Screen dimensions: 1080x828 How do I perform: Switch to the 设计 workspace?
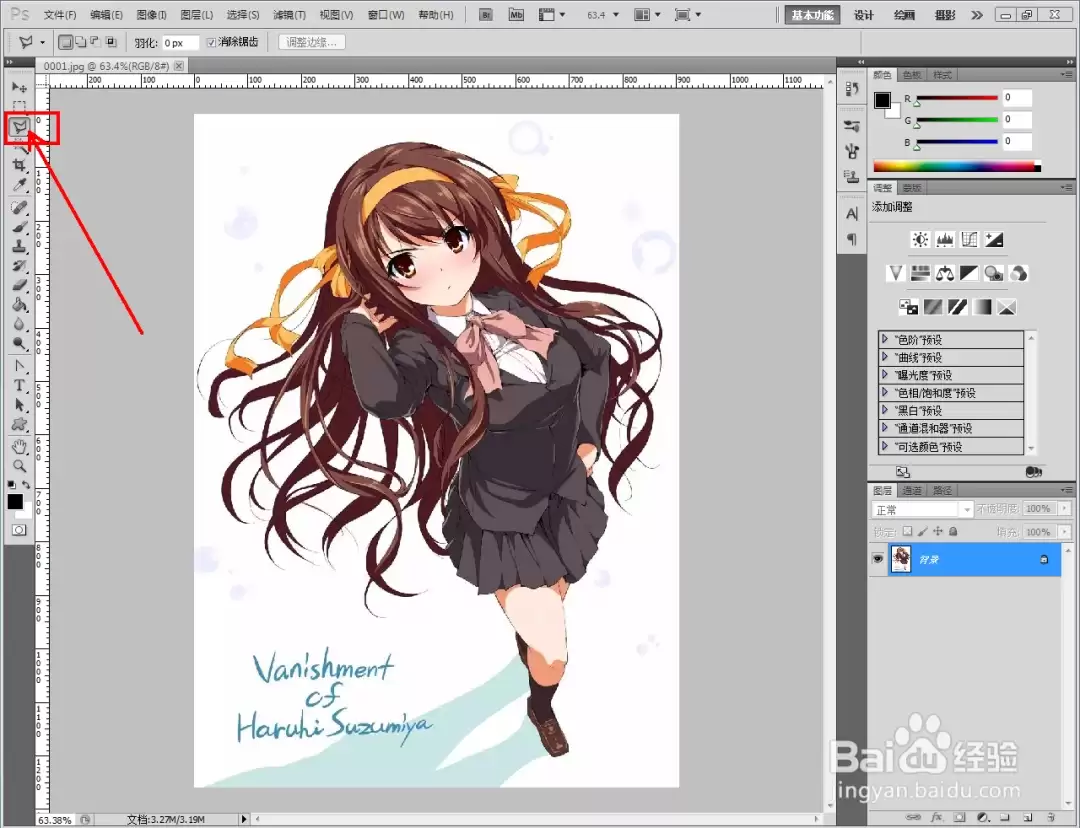864,15
